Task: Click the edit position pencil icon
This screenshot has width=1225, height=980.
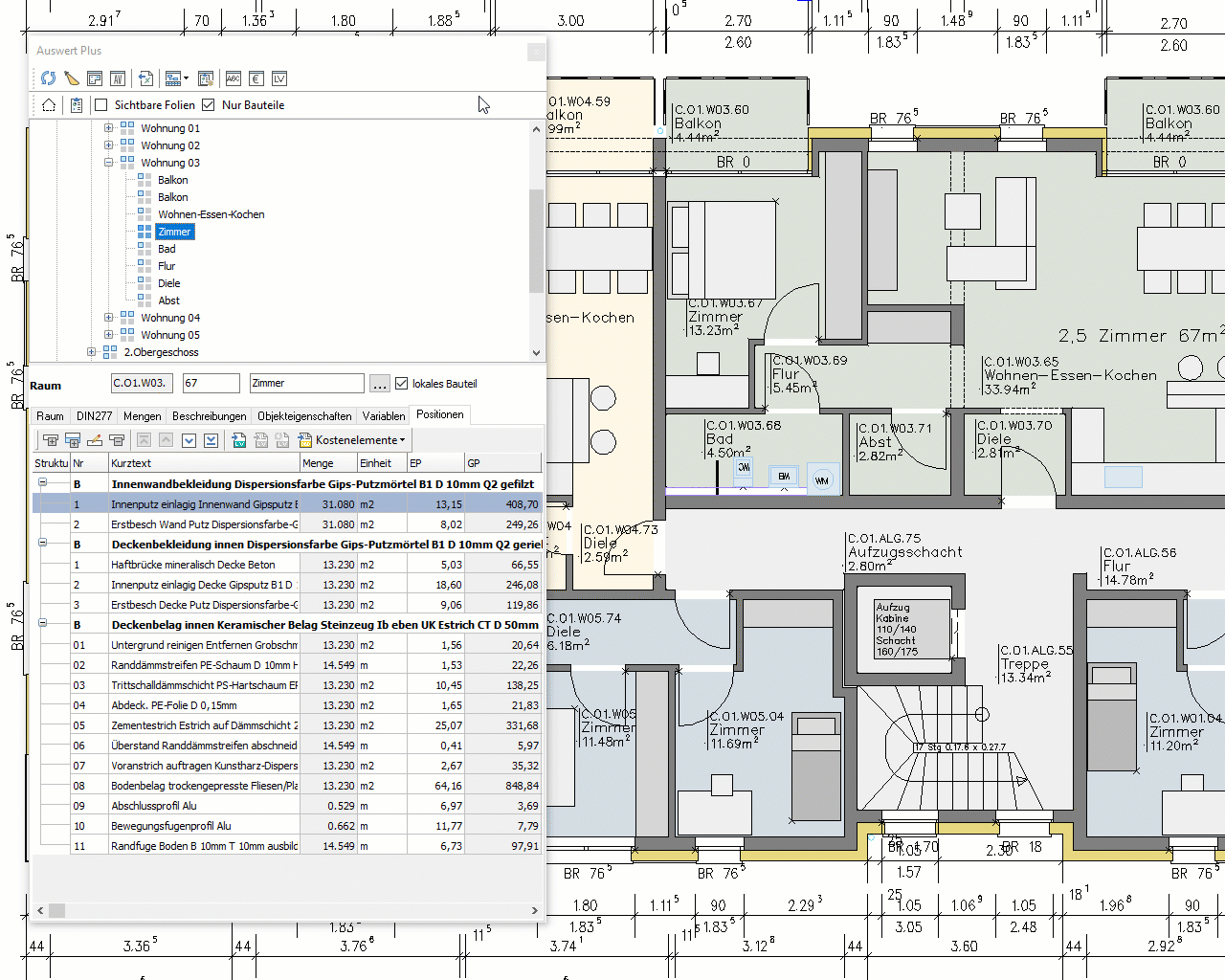Action: point(95,440)
